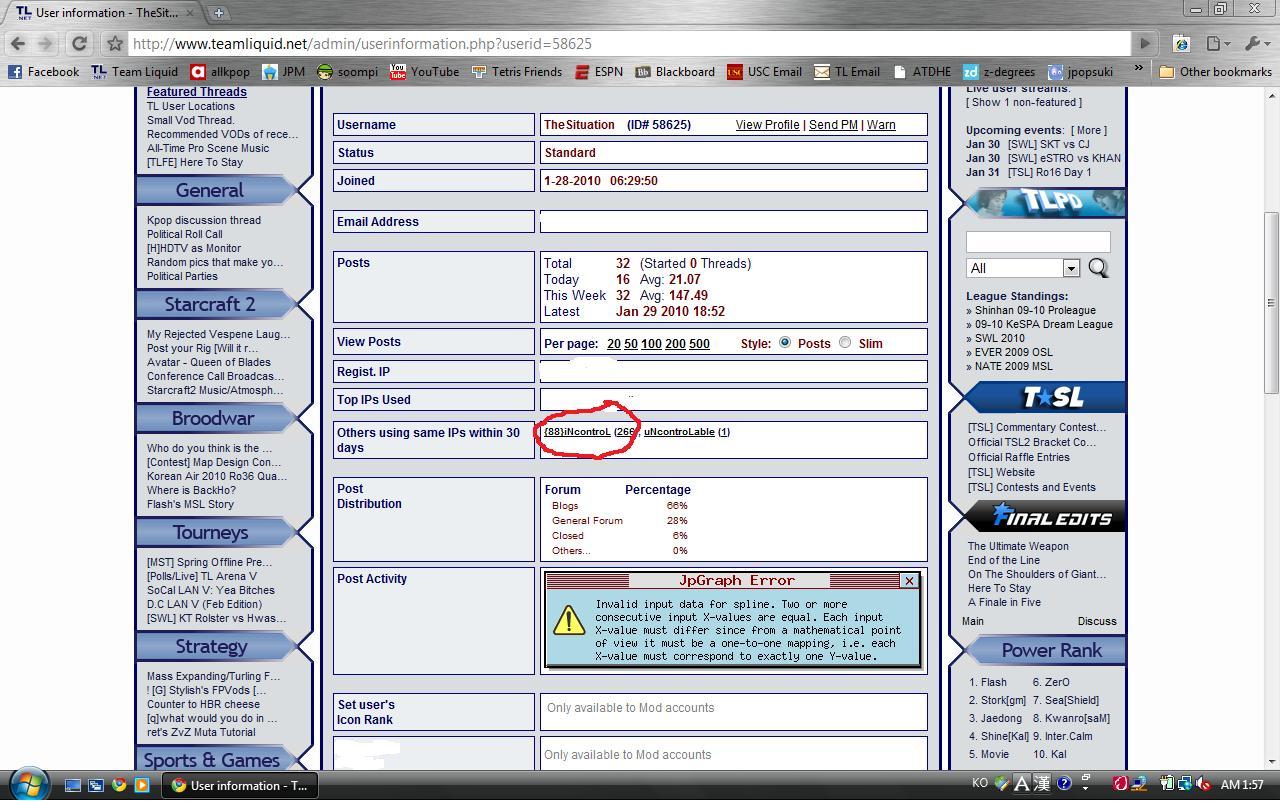Open the Starcraft 2 section header

click(x=210, y=305)
